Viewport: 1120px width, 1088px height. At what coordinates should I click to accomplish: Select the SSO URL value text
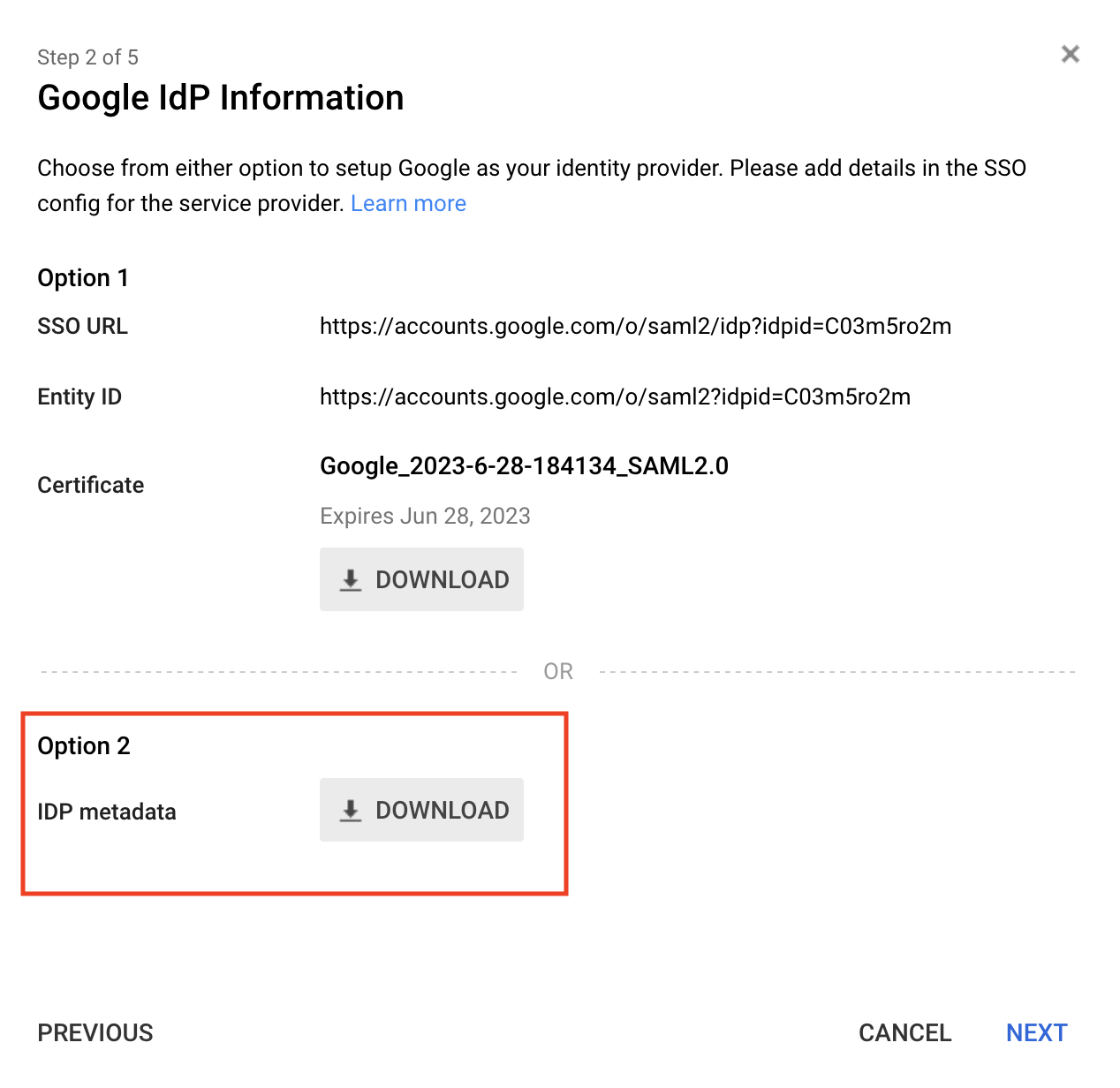click(x=635, y=327)
